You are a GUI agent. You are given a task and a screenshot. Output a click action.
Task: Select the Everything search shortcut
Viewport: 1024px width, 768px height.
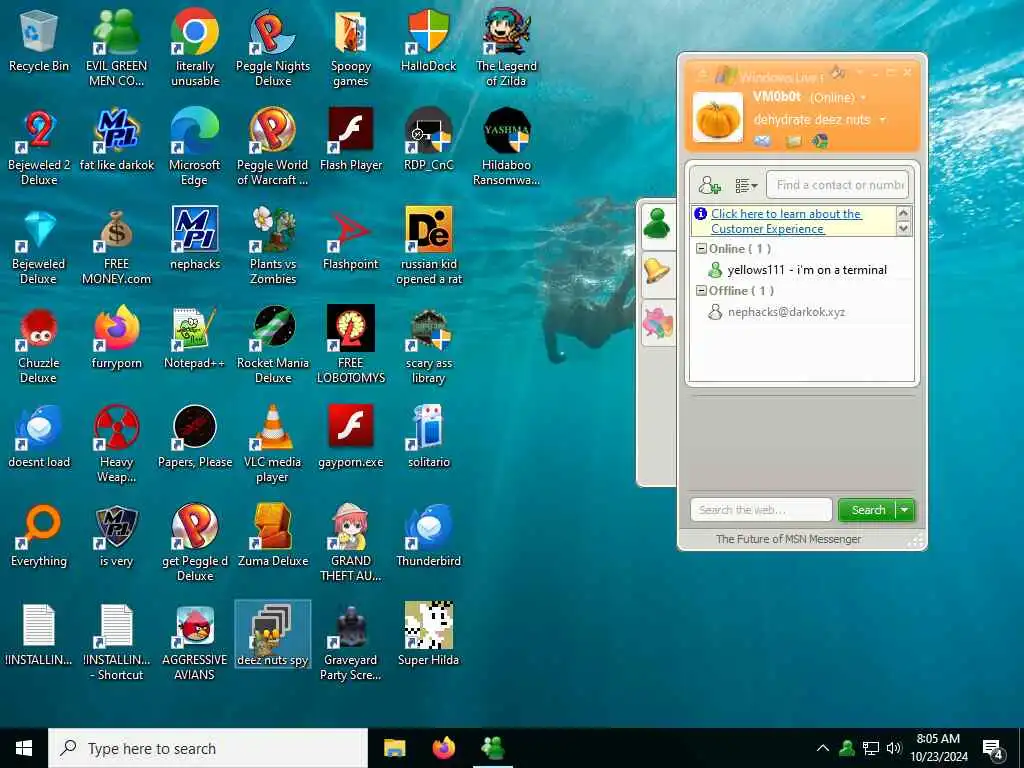pos(39,537)
